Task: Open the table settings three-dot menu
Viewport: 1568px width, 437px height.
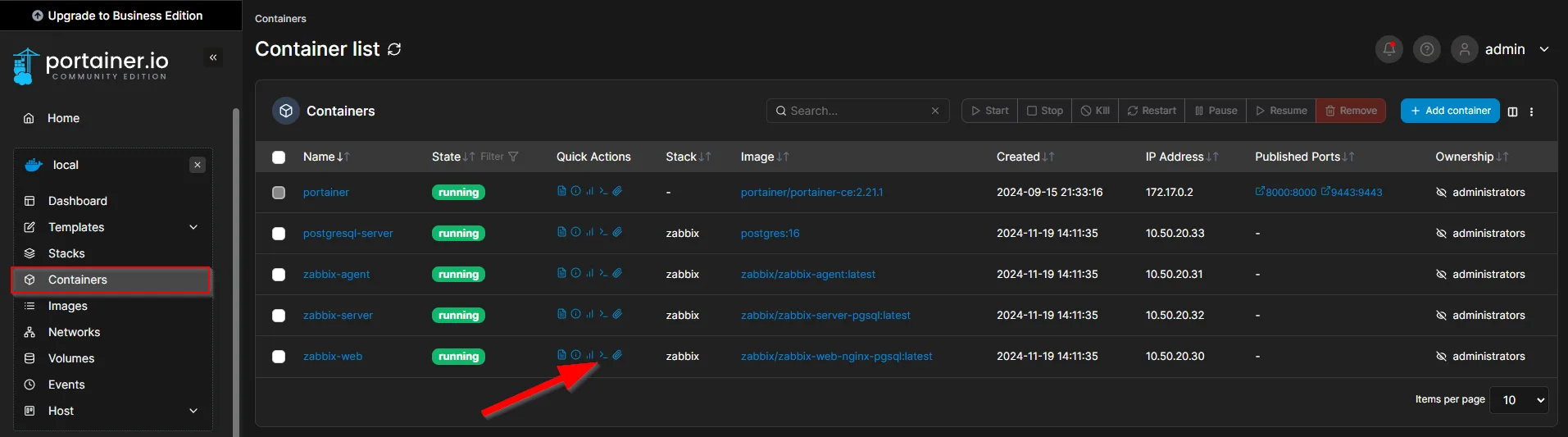Action: 1531,112
